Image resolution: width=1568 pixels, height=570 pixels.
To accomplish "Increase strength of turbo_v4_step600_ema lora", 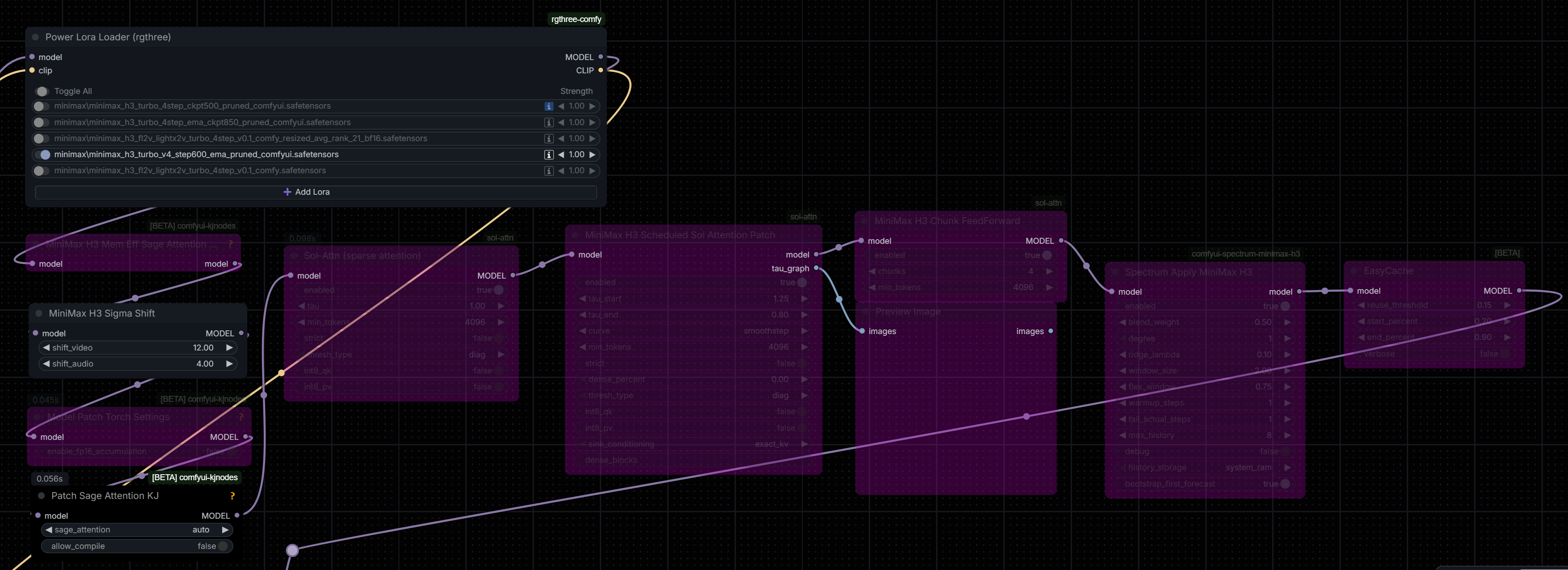I will tap(592, 155).
